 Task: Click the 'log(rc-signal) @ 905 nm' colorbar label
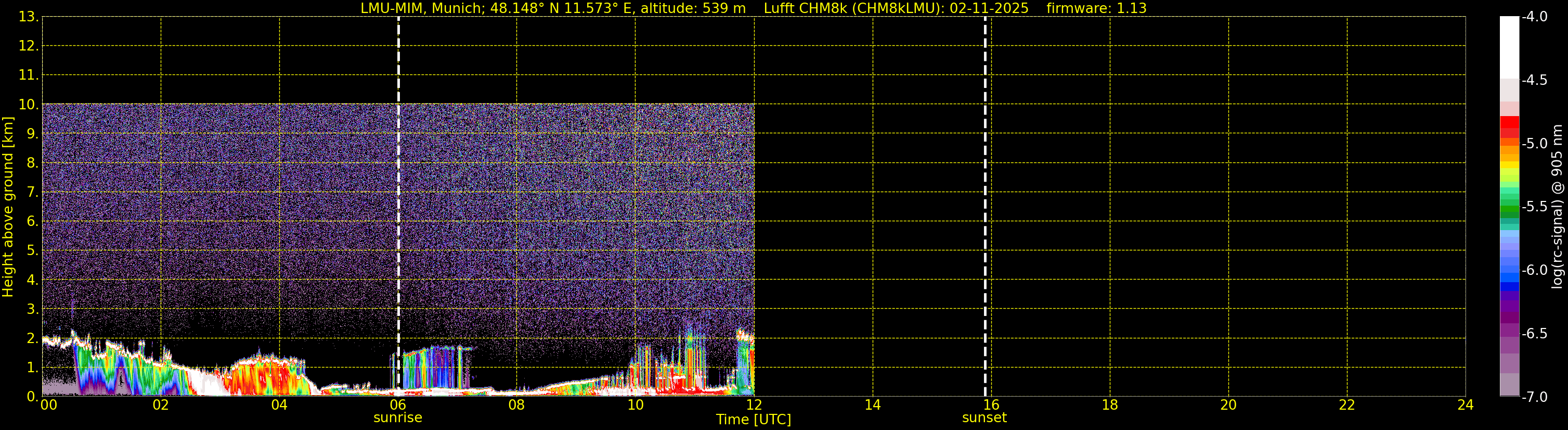(x=1557, y=207)
